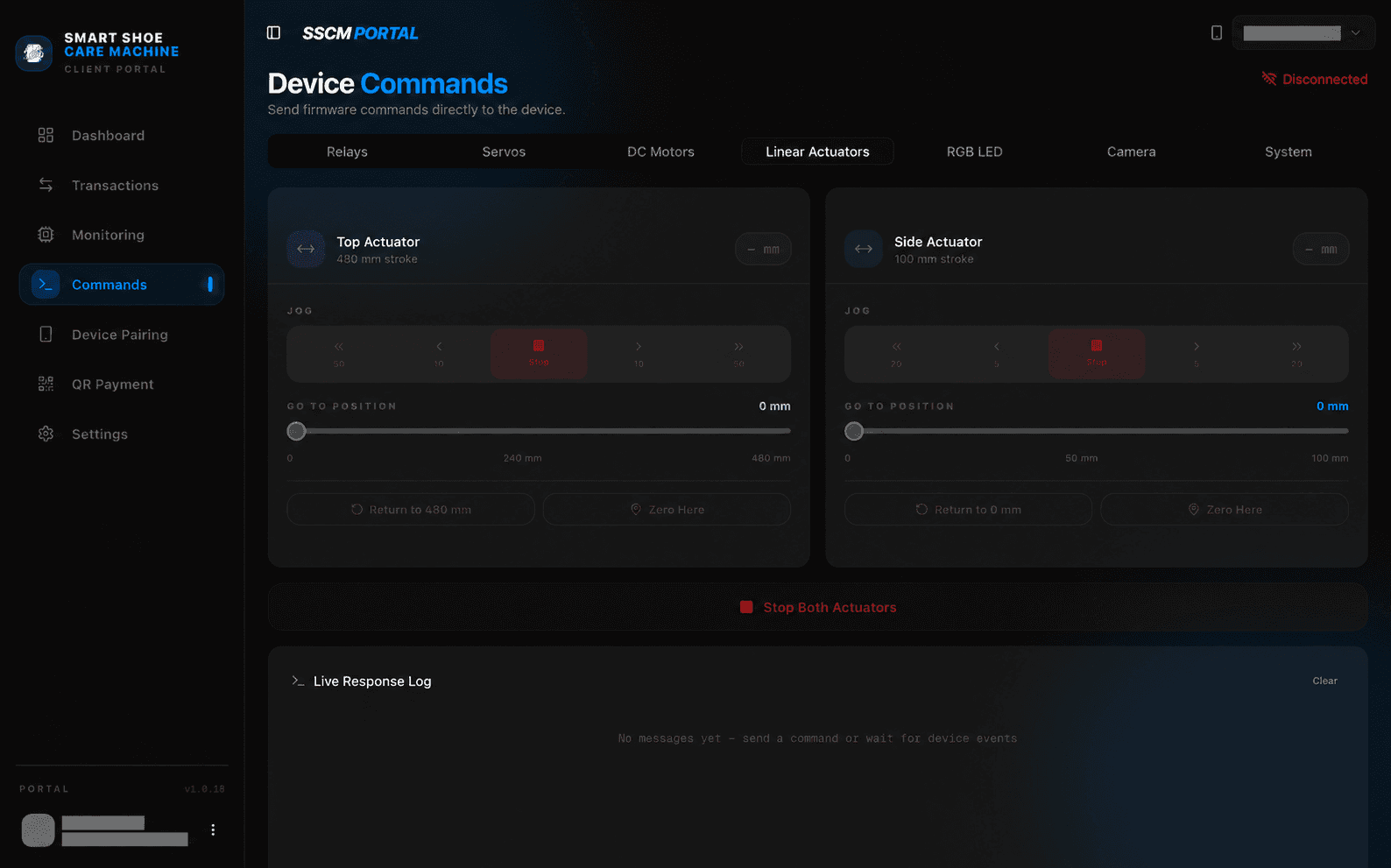Open the System tab
The height and width of the screenshot is (868, 1391).
point(1288,152)
